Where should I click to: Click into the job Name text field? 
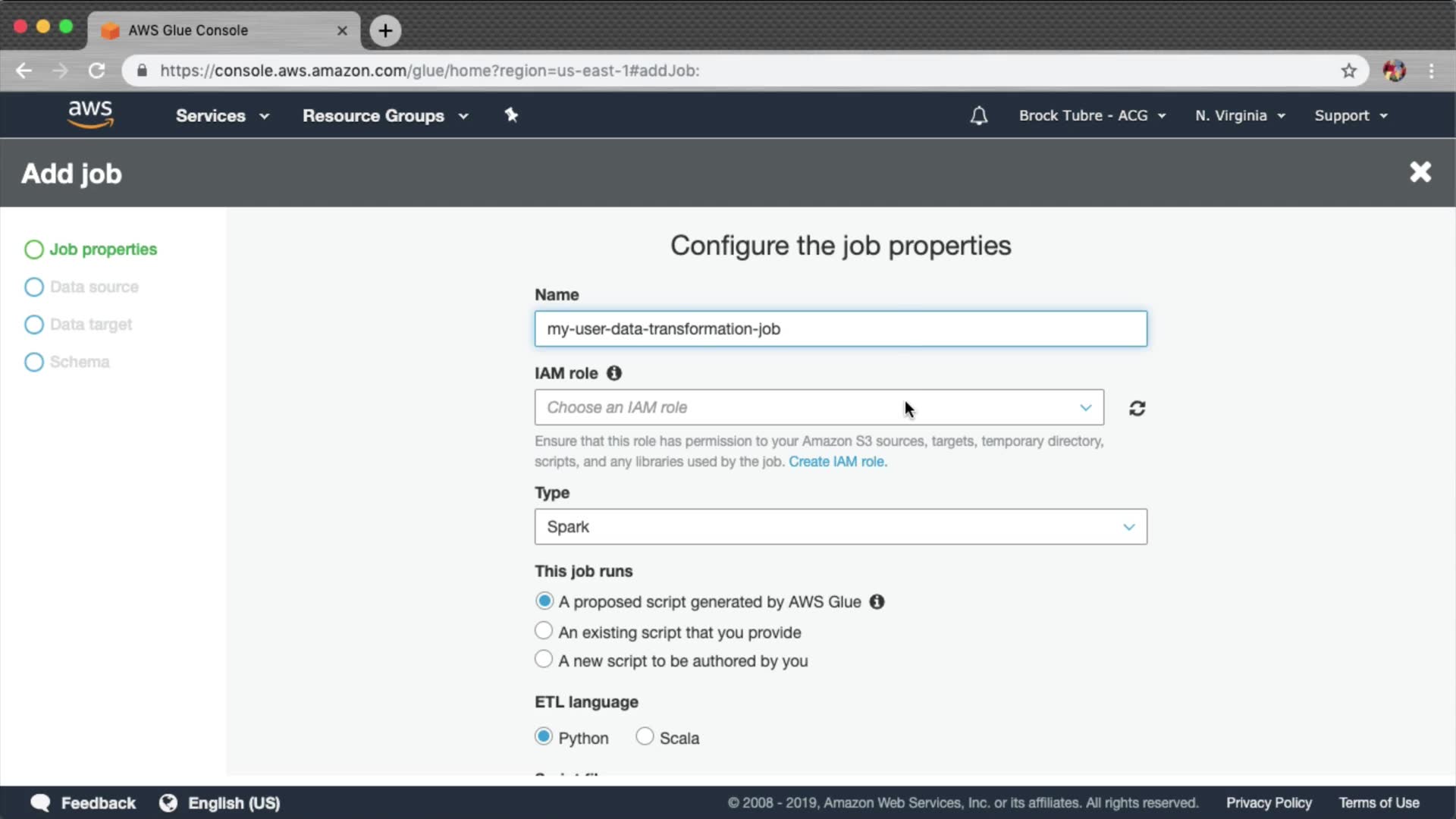840,329
